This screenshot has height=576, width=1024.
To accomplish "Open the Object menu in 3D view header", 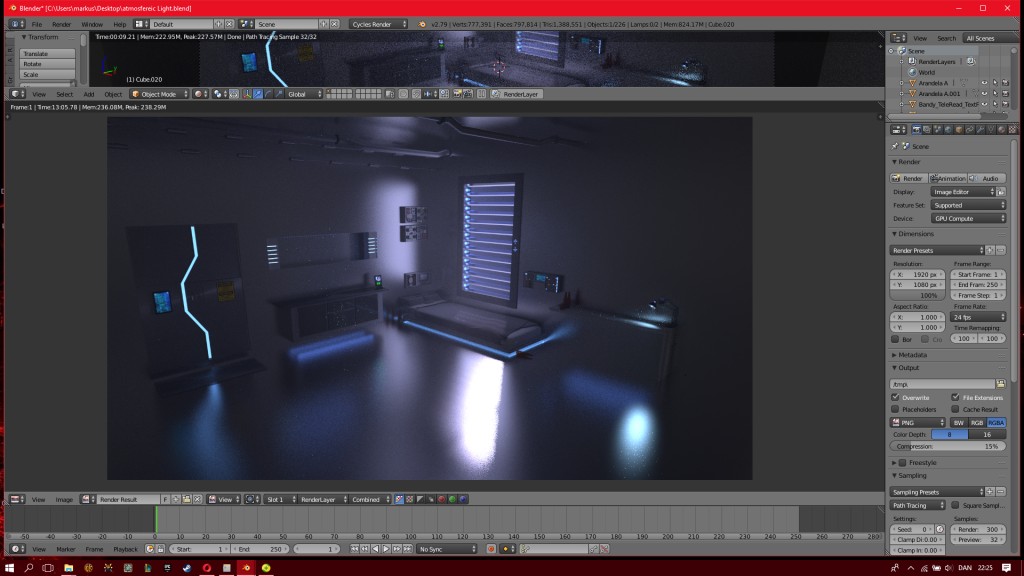I will point(112,93).
